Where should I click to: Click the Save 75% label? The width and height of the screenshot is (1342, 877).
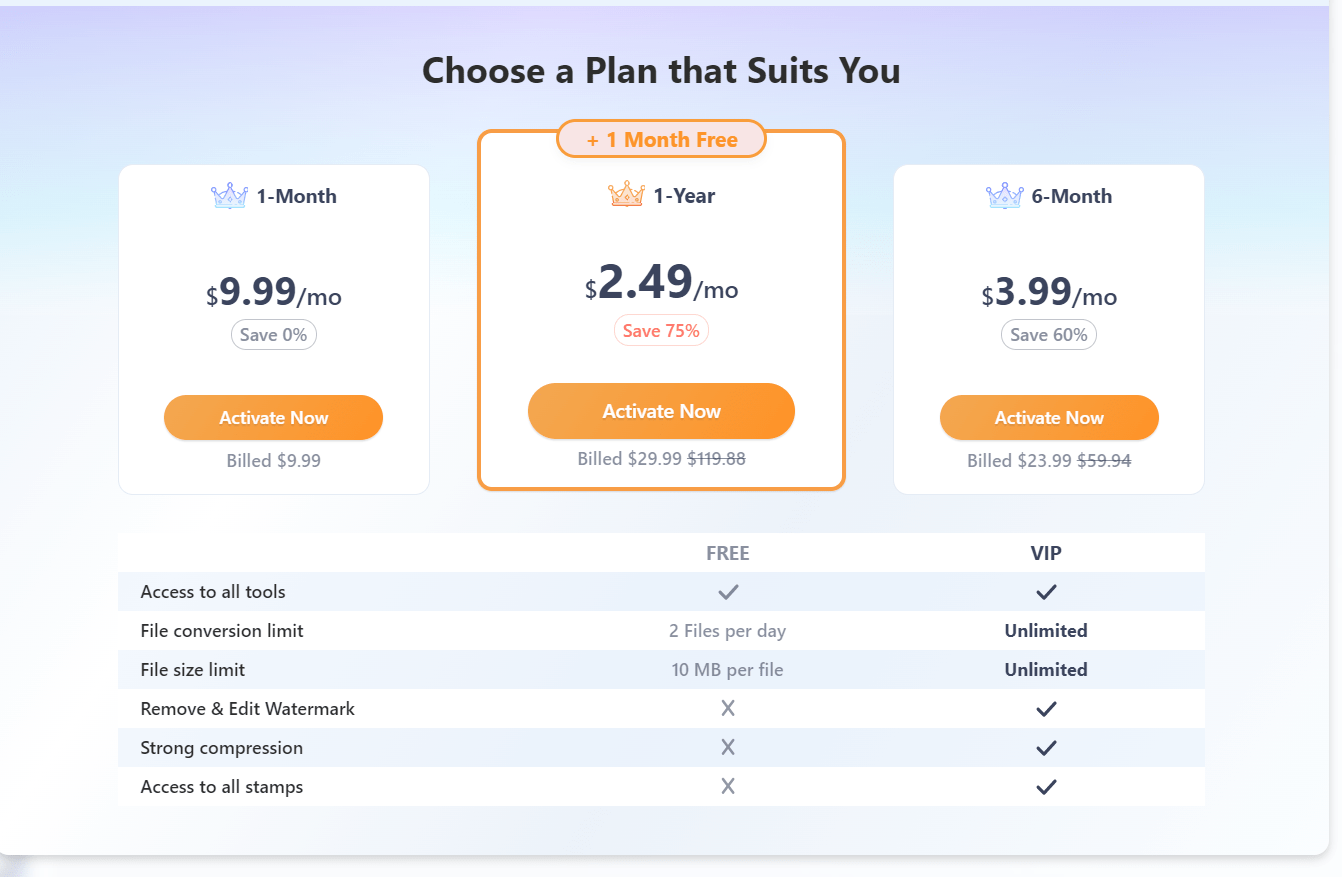pos(661,331)
